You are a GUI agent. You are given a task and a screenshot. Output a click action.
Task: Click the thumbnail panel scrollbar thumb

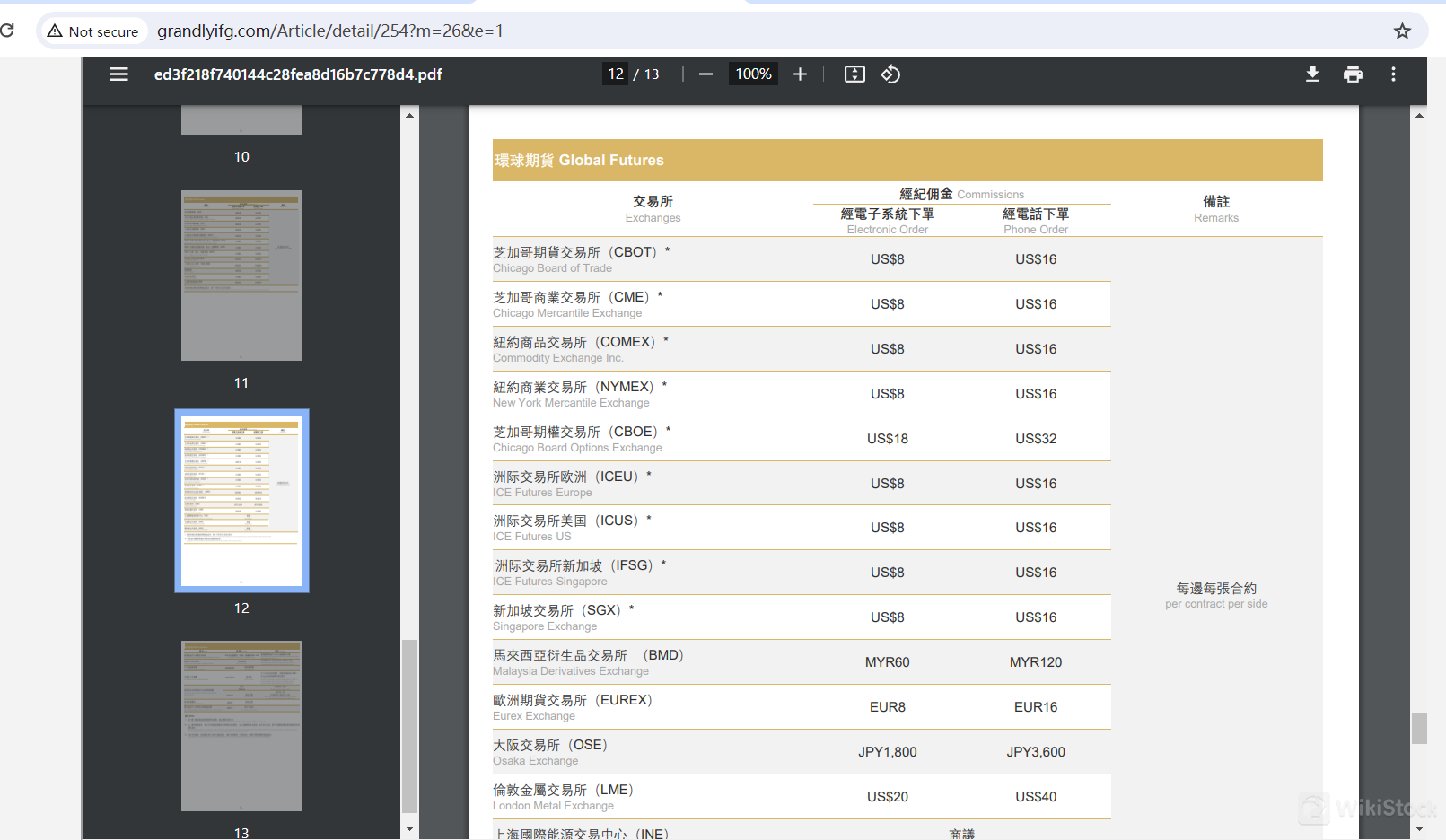(409, 725)
